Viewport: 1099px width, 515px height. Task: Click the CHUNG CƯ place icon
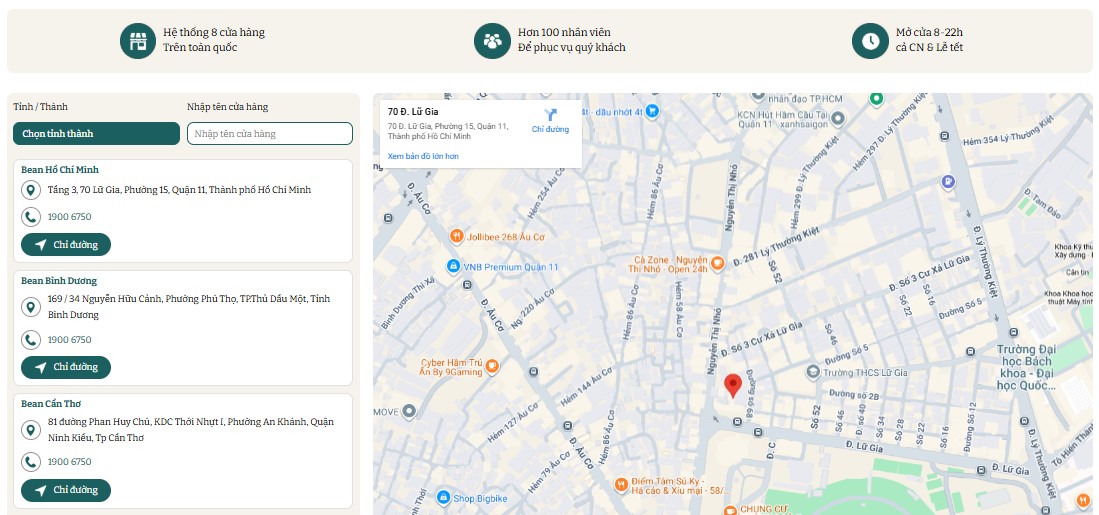point(730,510)
